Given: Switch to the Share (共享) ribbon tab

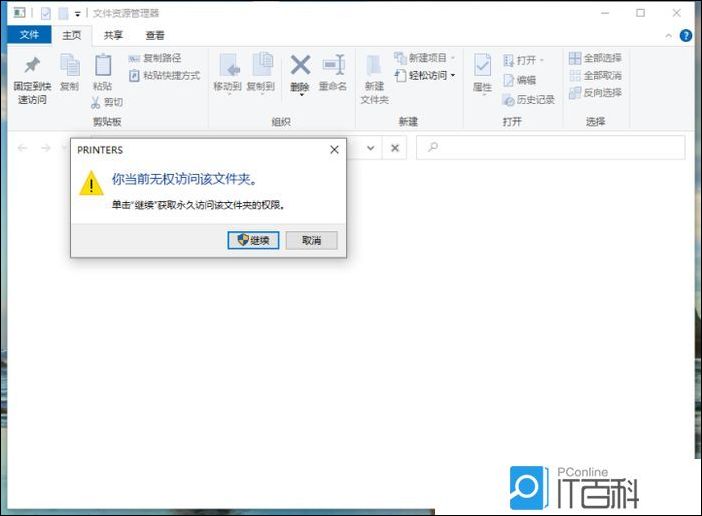Looking at the screenshot, I should coord(113,35).
